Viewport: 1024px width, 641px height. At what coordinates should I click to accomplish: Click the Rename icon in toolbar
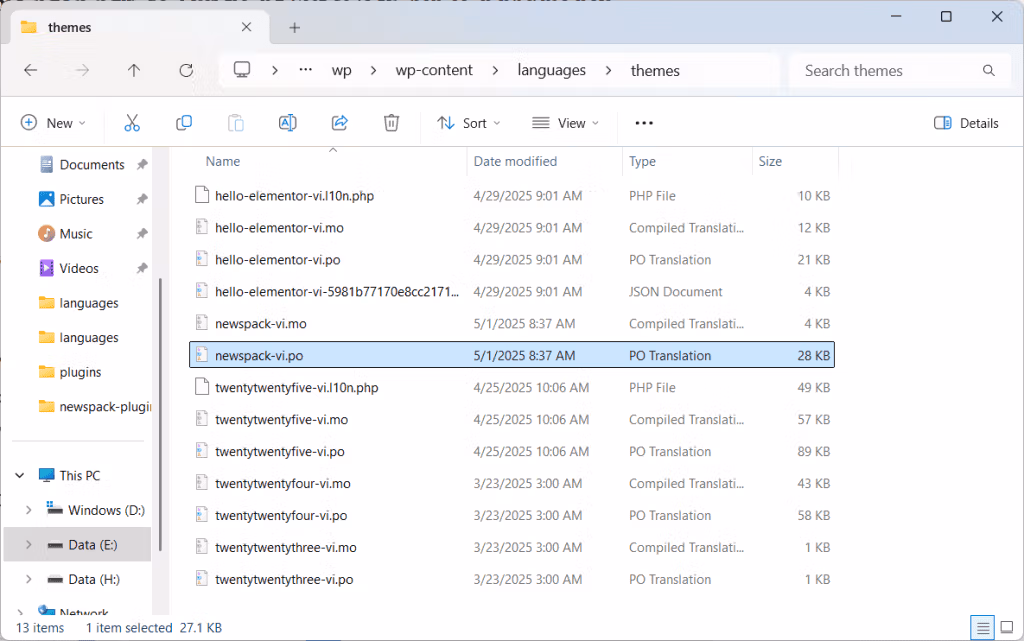(x=287, y=123)
